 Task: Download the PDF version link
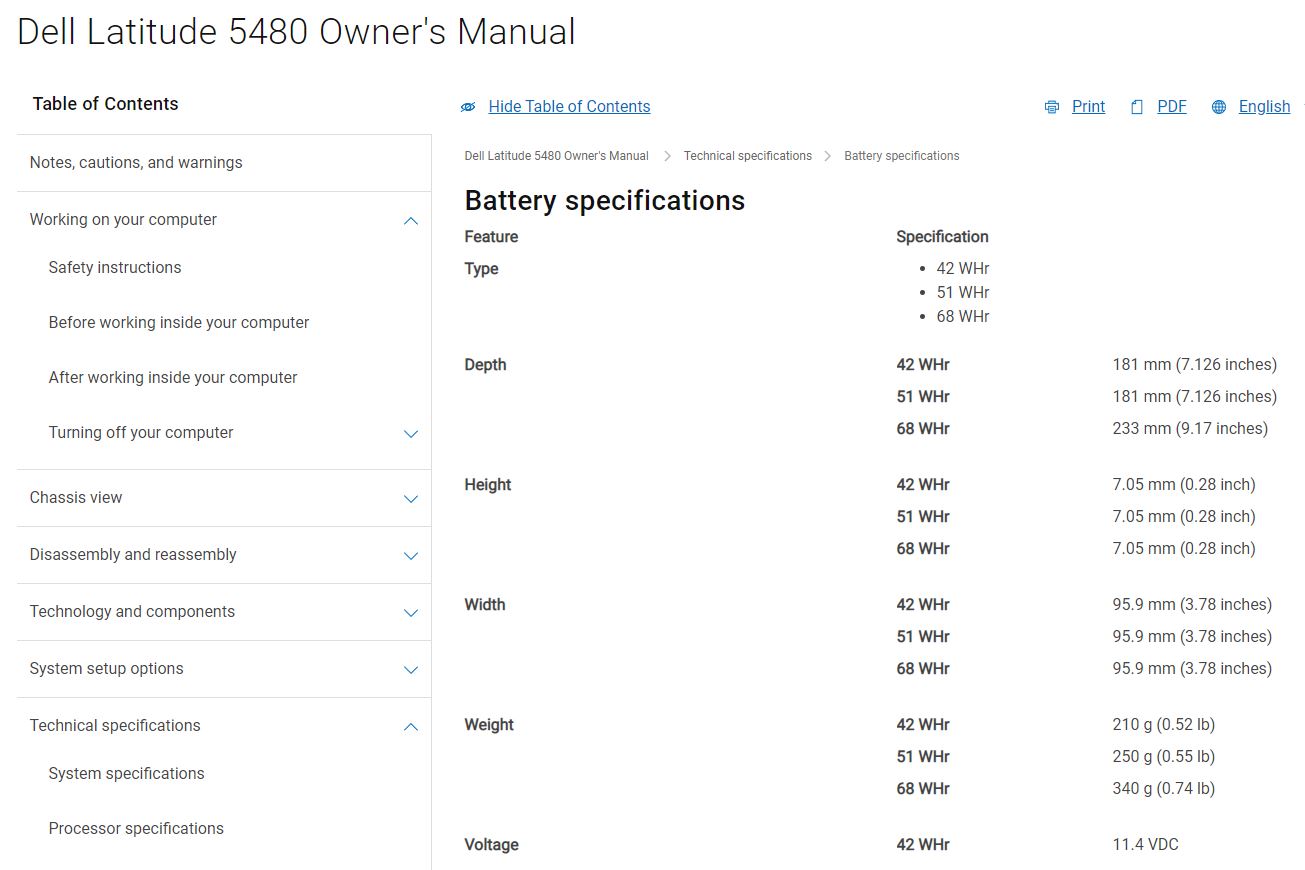click(1172, 107)
